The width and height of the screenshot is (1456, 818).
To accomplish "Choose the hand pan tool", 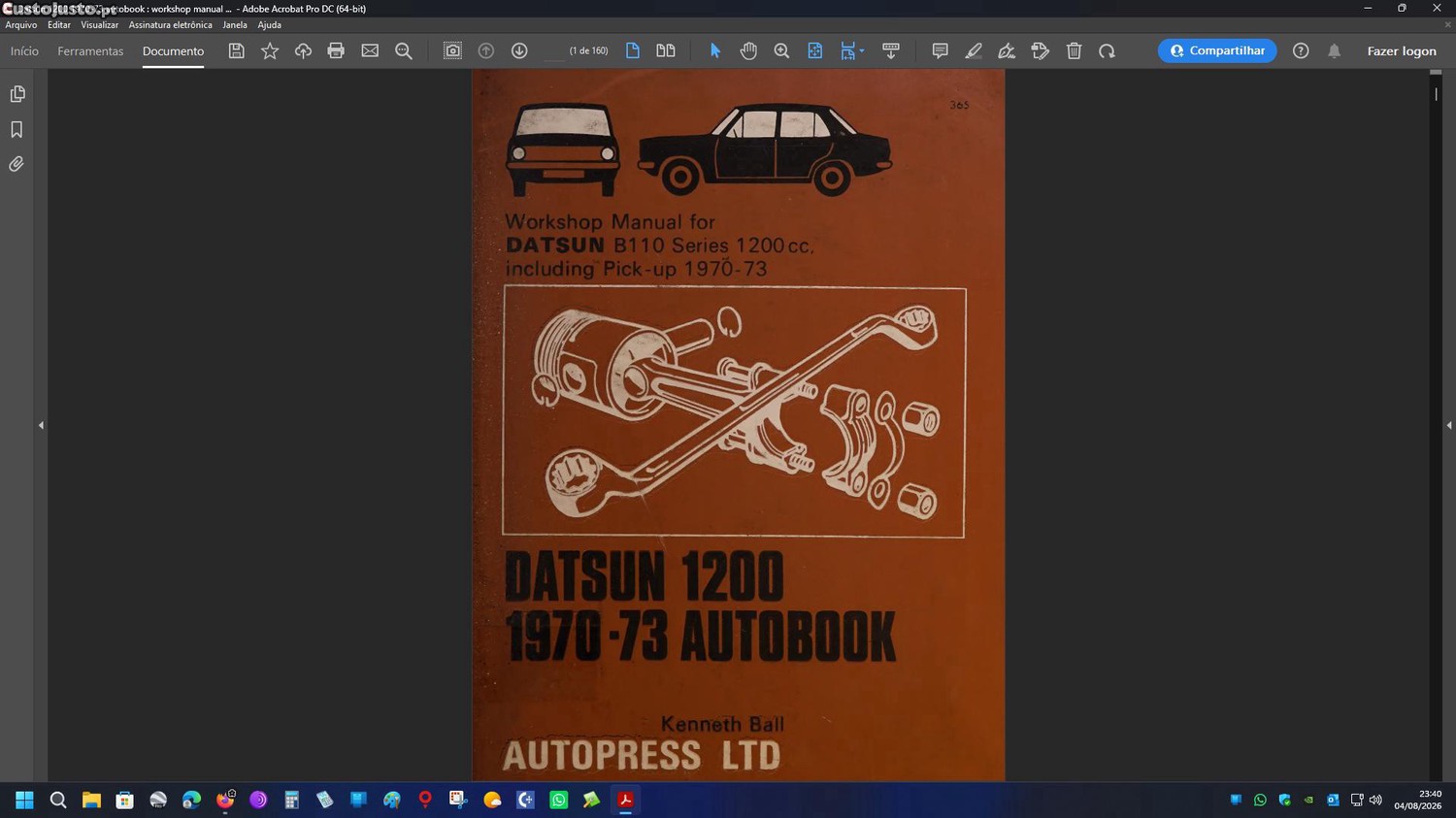I will tap(748, 50).
